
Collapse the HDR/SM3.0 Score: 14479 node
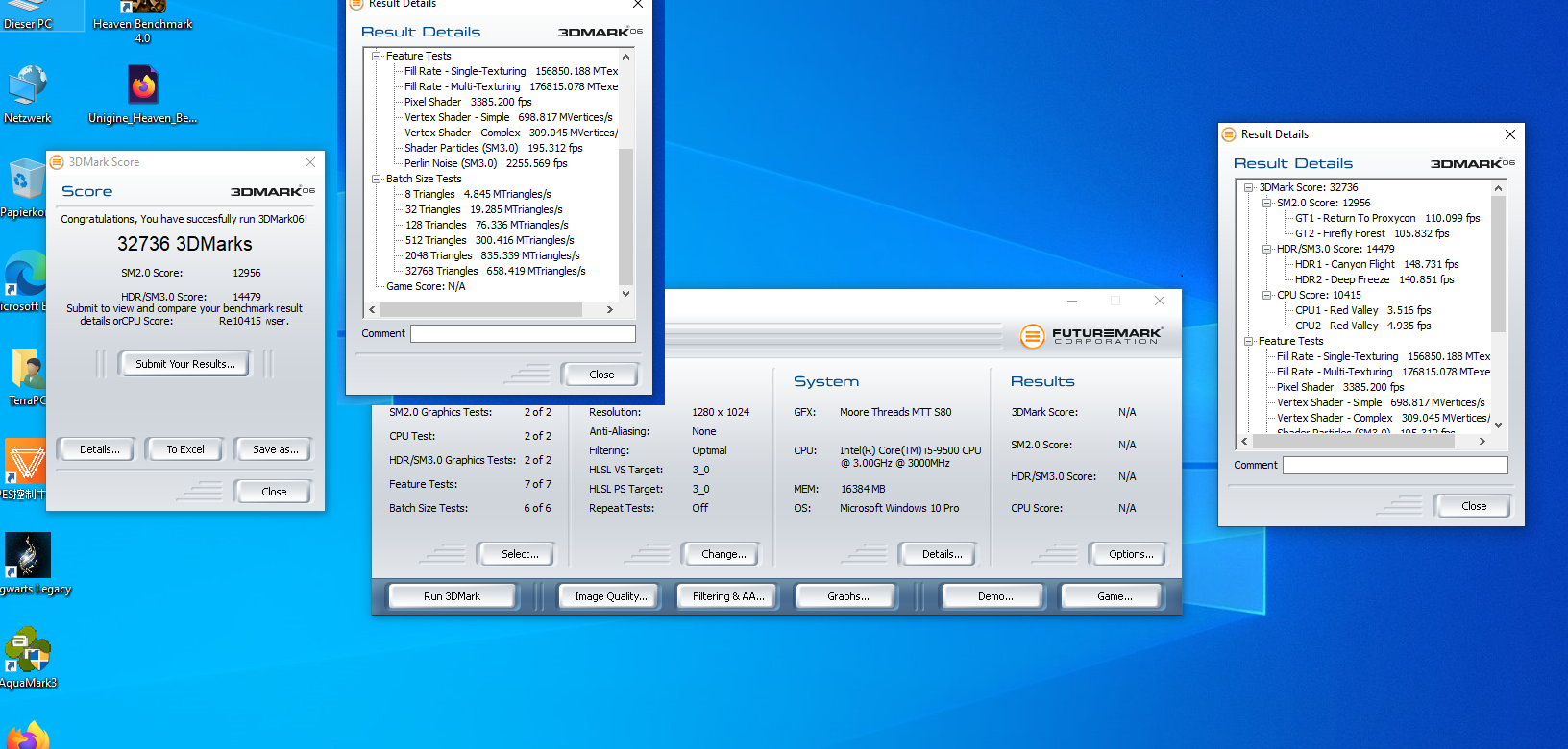(x=1267, y=249)
